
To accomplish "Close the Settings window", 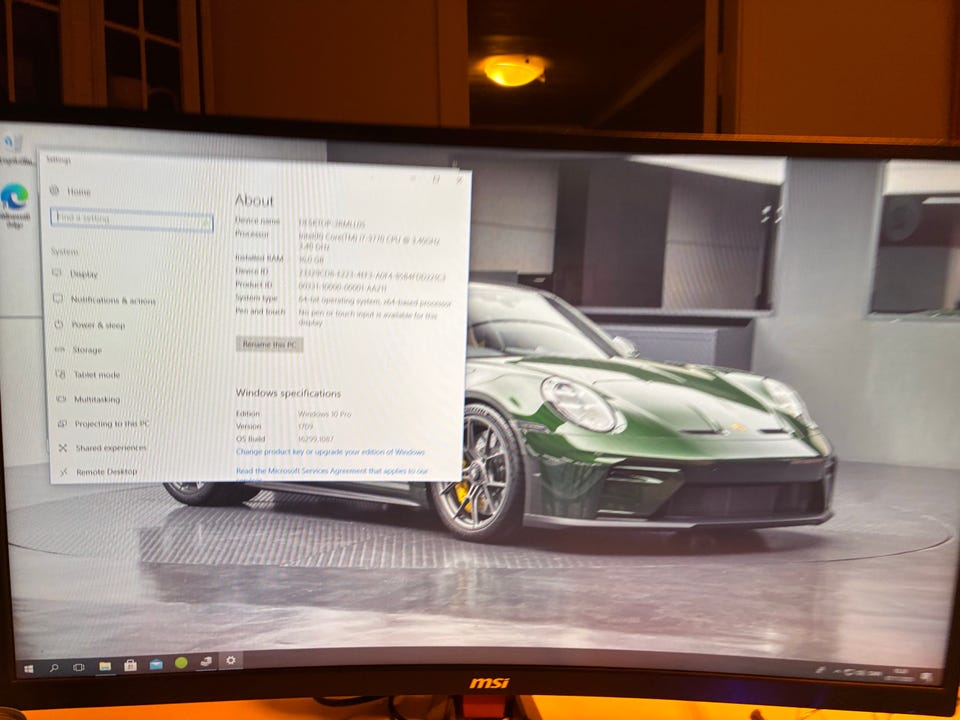I will 459,180.
